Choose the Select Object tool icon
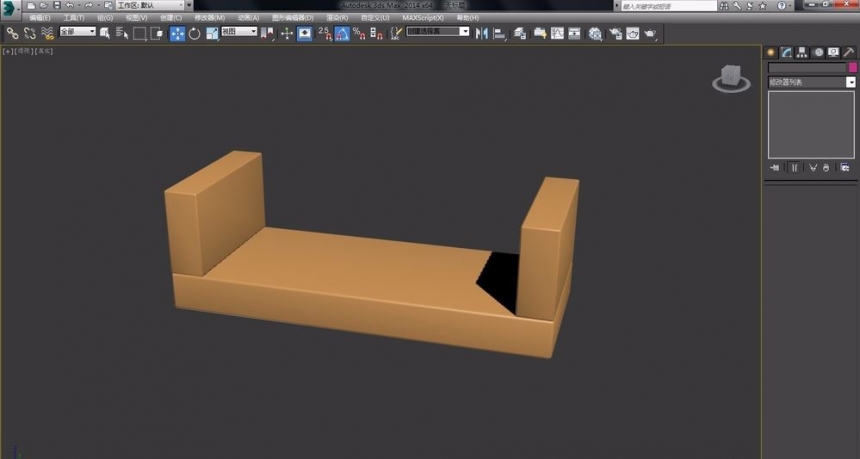Image resolution: width=860 pixels, height=459 pixels. click(105, 34)
